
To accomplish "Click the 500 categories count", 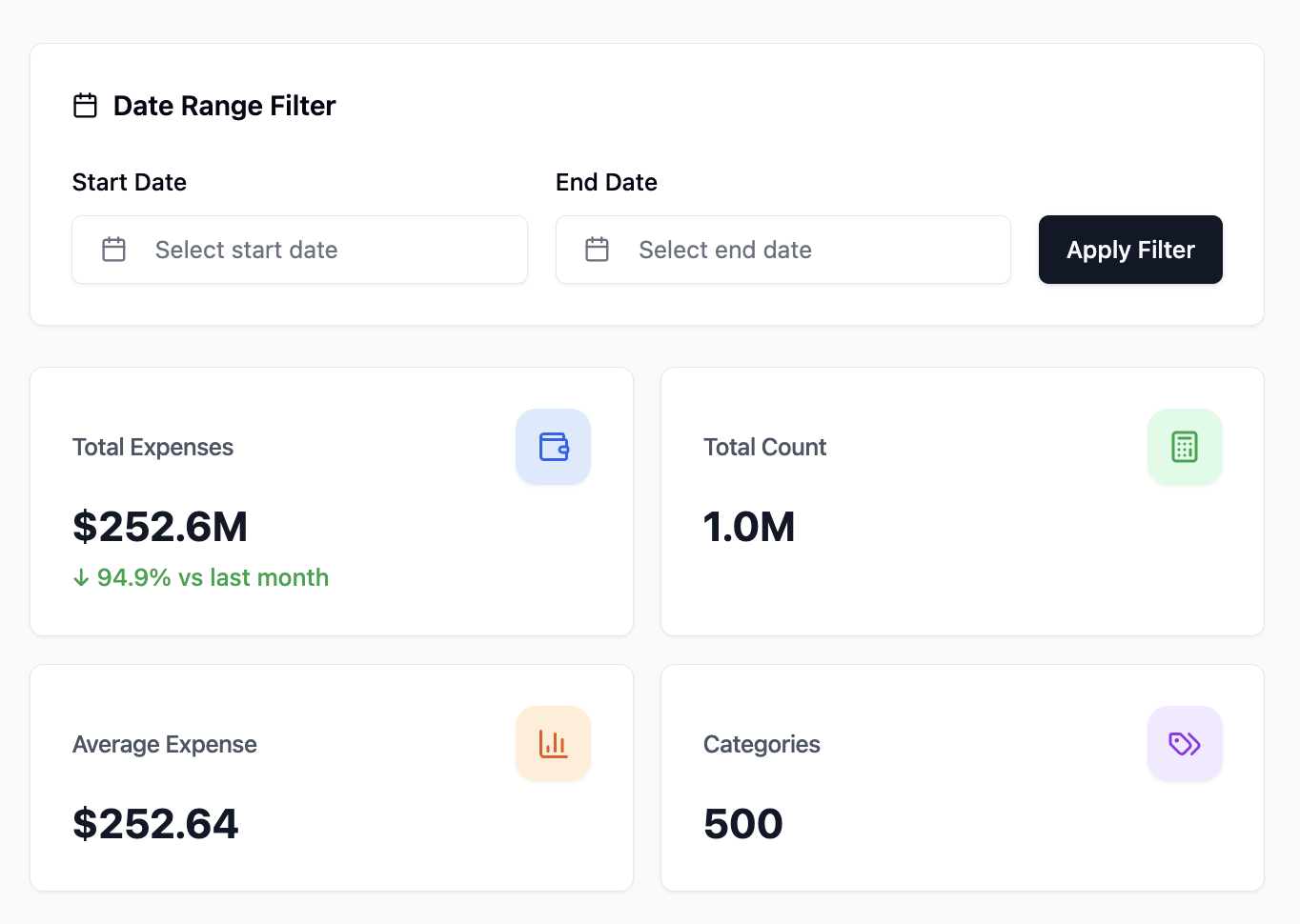I will [743, 823].
